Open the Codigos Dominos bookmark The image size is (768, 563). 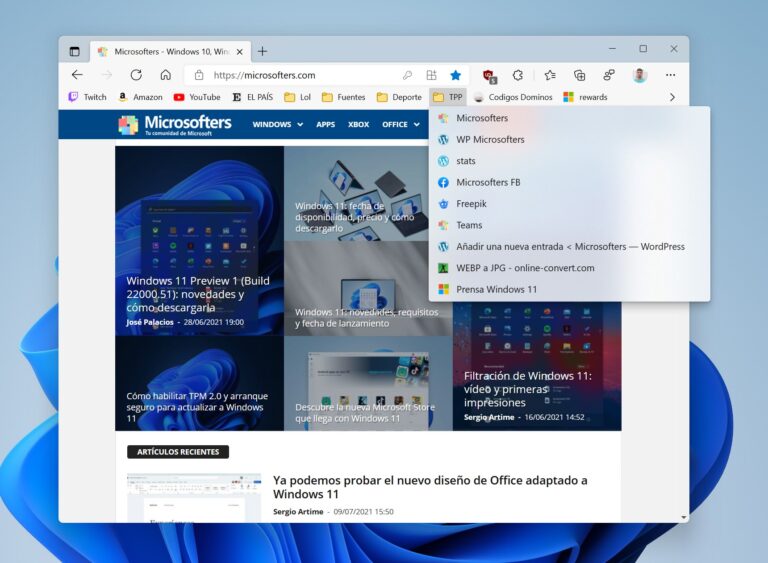click(x=513, y=97)
